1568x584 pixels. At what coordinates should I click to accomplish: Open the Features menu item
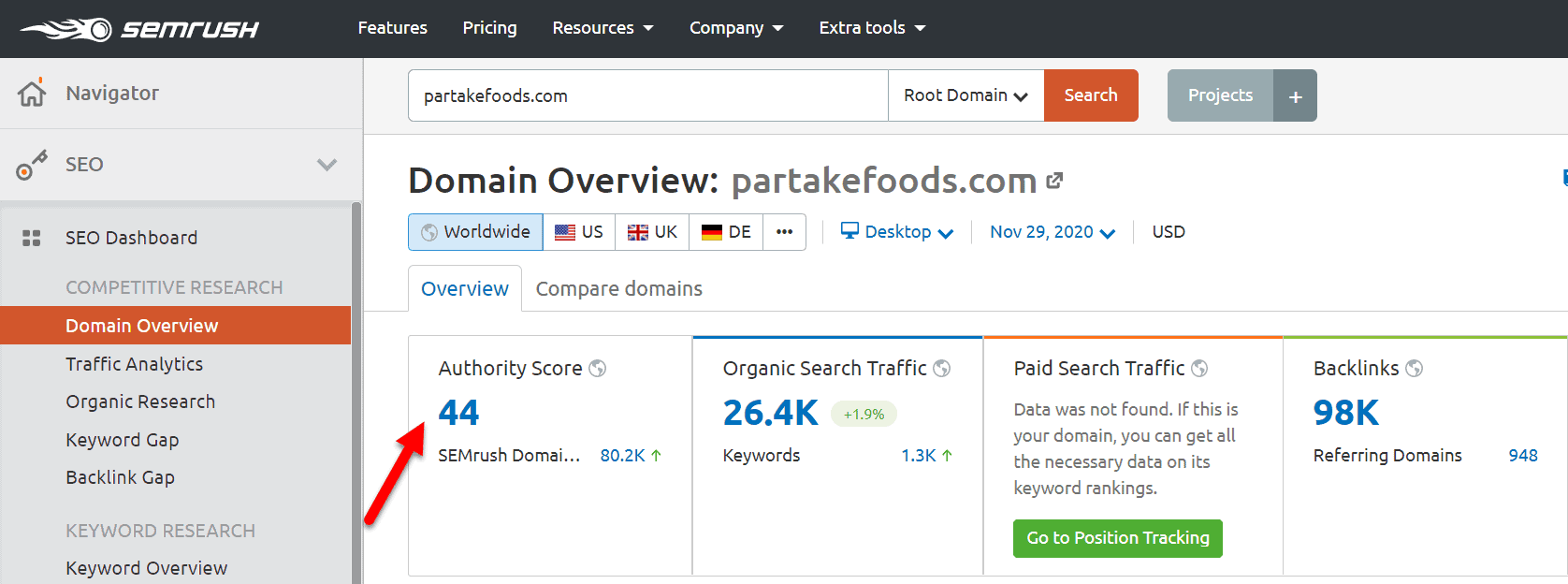[x=393, y=28]
